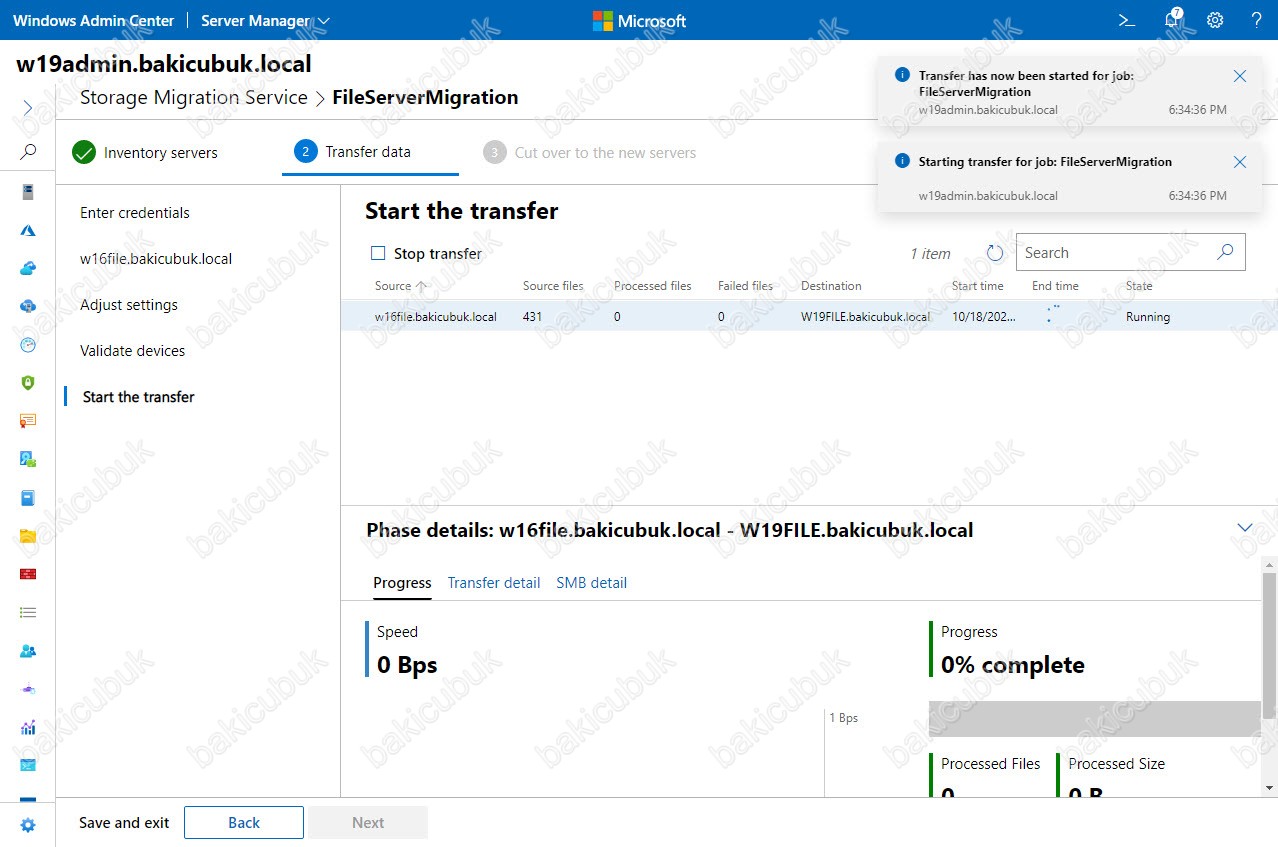The height and width of the screenshot is (847, 1278).
Task: Open the Azure hybrid services tool
Action: point(28,230)
